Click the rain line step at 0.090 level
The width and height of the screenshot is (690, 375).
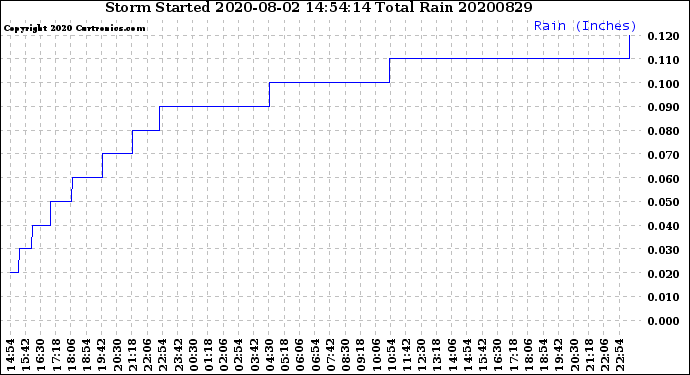(x=214, y=107)
